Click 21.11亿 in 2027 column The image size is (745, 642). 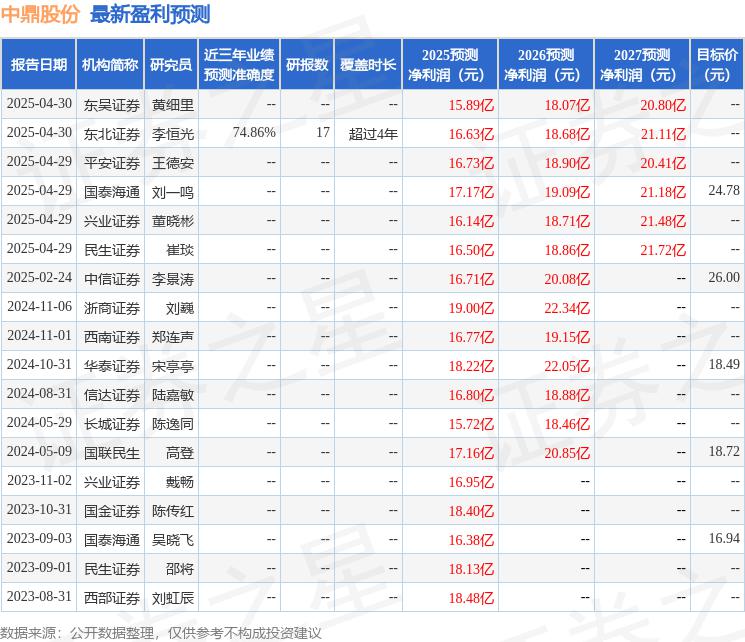pos(663,134)
